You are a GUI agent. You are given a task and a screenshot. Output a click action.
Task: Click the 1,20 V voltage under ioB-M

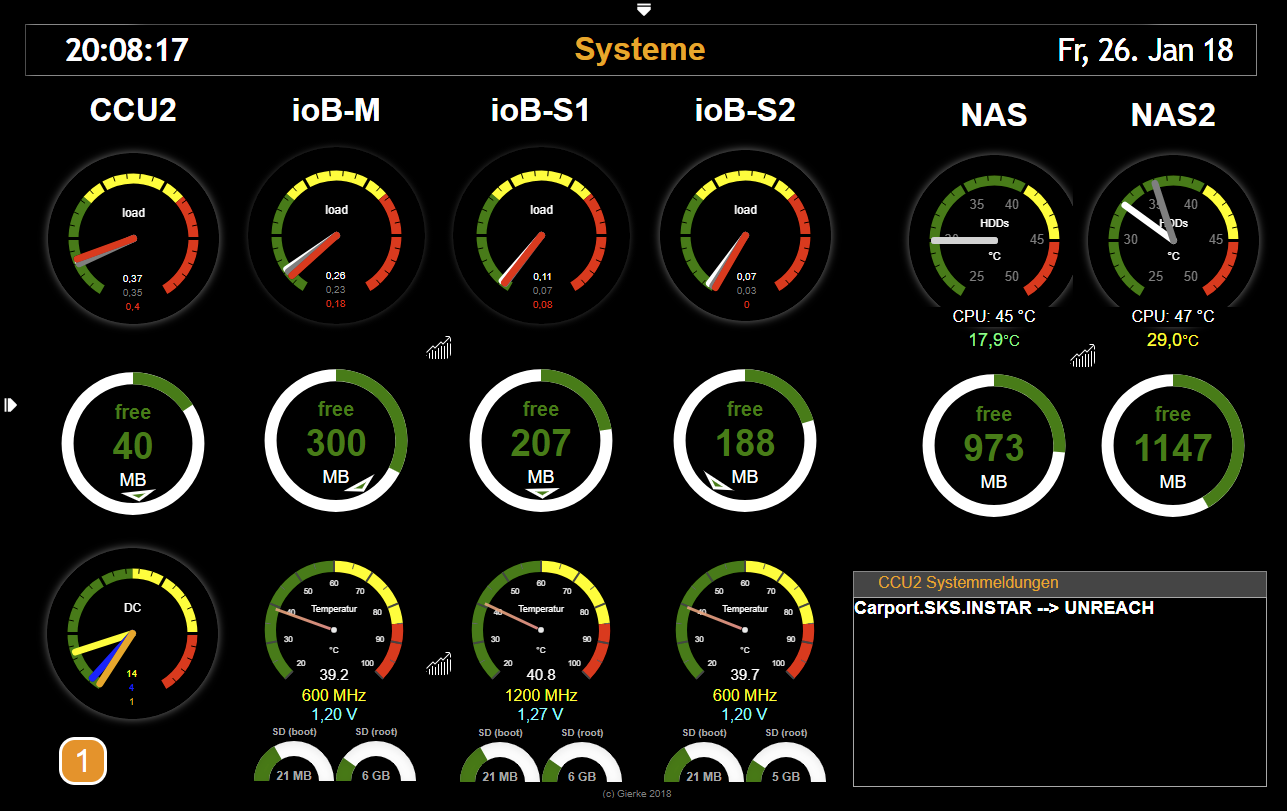(x=334, y=715)
